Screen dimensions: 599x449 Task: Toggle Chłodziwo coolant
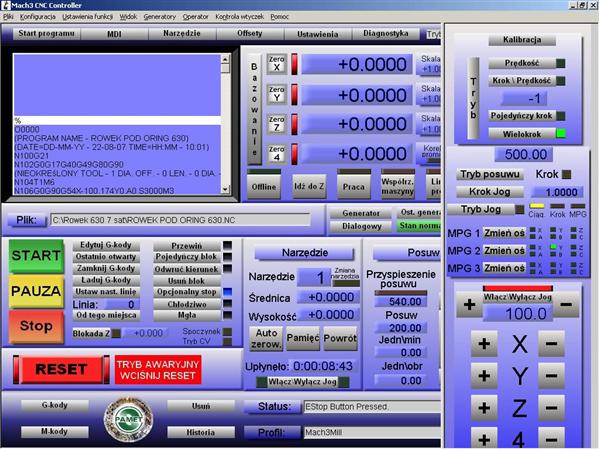(x=187, y=305)
